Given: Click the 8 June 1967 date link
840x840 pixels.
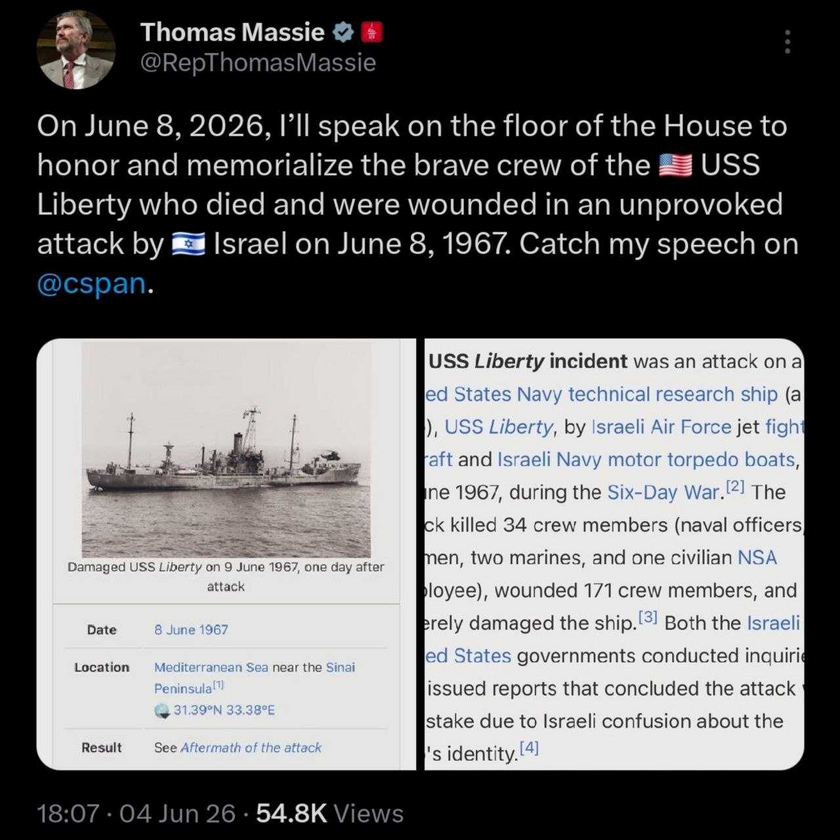Looking at the screenshot, I should tap(191, 629).
